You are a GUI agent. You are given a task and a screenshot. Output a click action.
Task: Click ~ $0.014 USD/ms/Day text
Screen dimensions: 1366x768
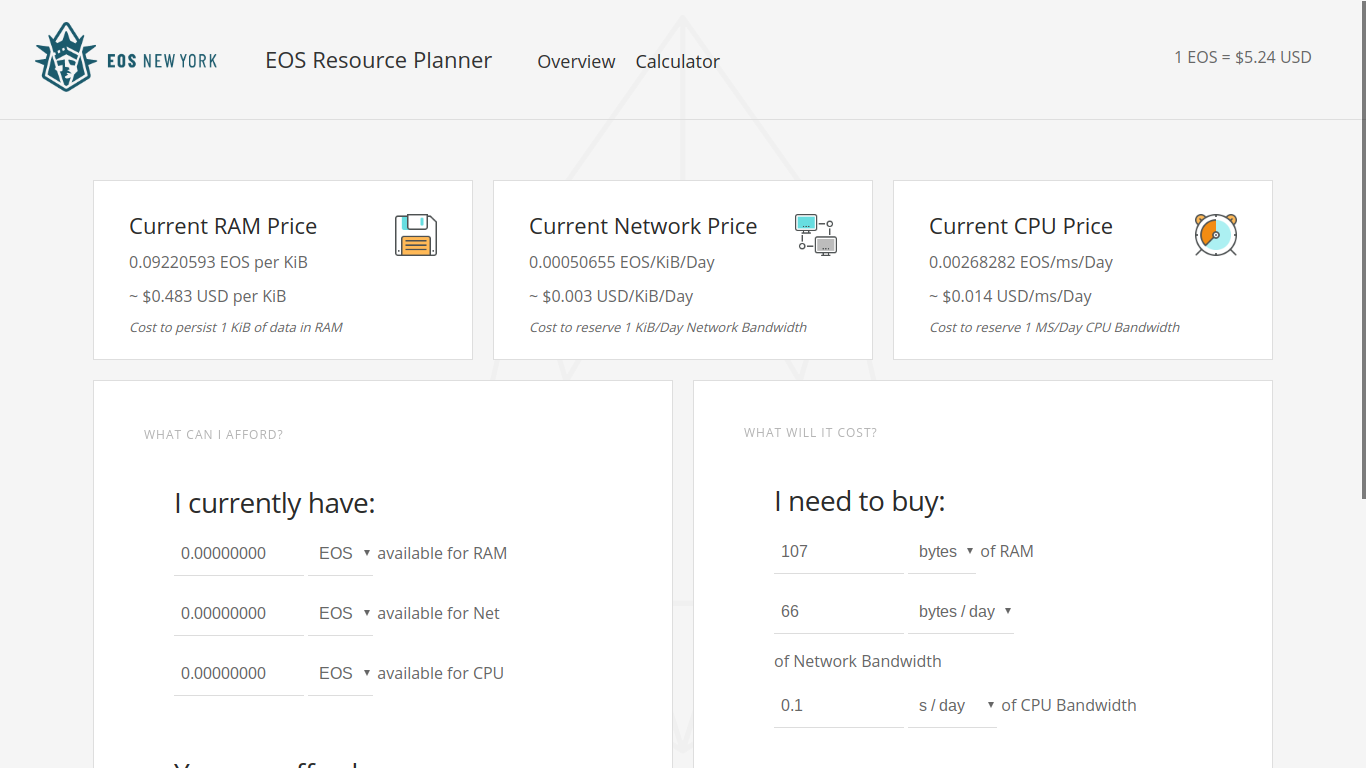(1010, 297)
